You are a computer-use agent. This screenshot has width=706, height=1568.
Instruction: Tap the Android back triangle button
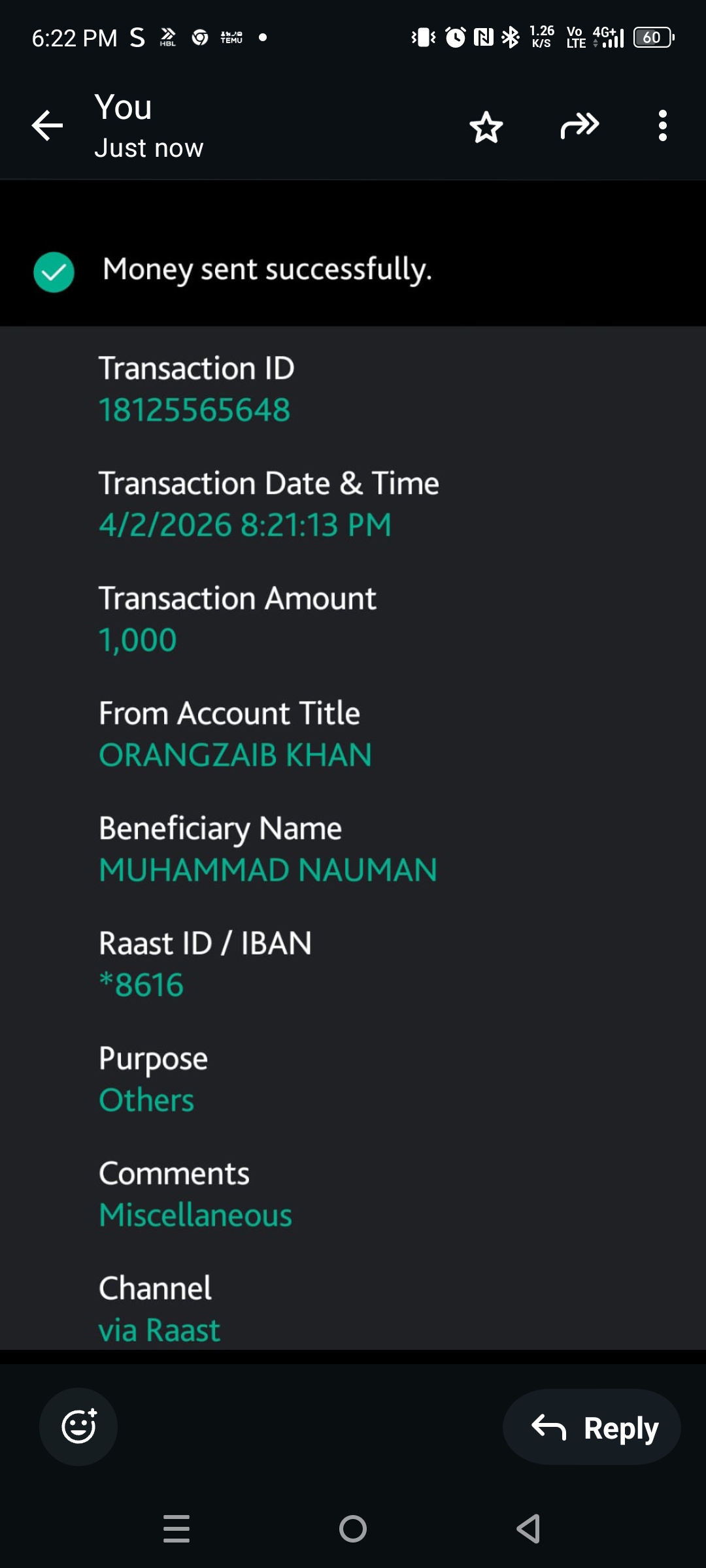[x=528, y=1529]
